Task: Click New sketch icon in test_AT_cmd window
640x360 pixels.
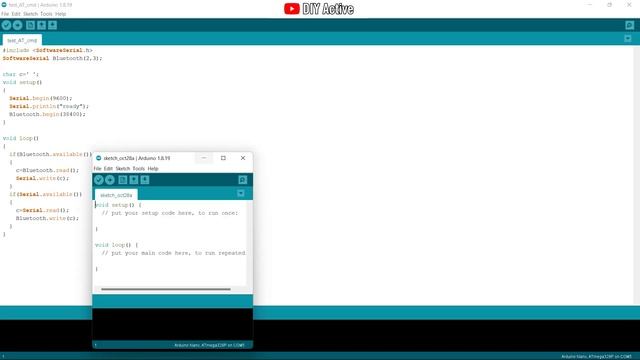Action: tap(30, 25)
